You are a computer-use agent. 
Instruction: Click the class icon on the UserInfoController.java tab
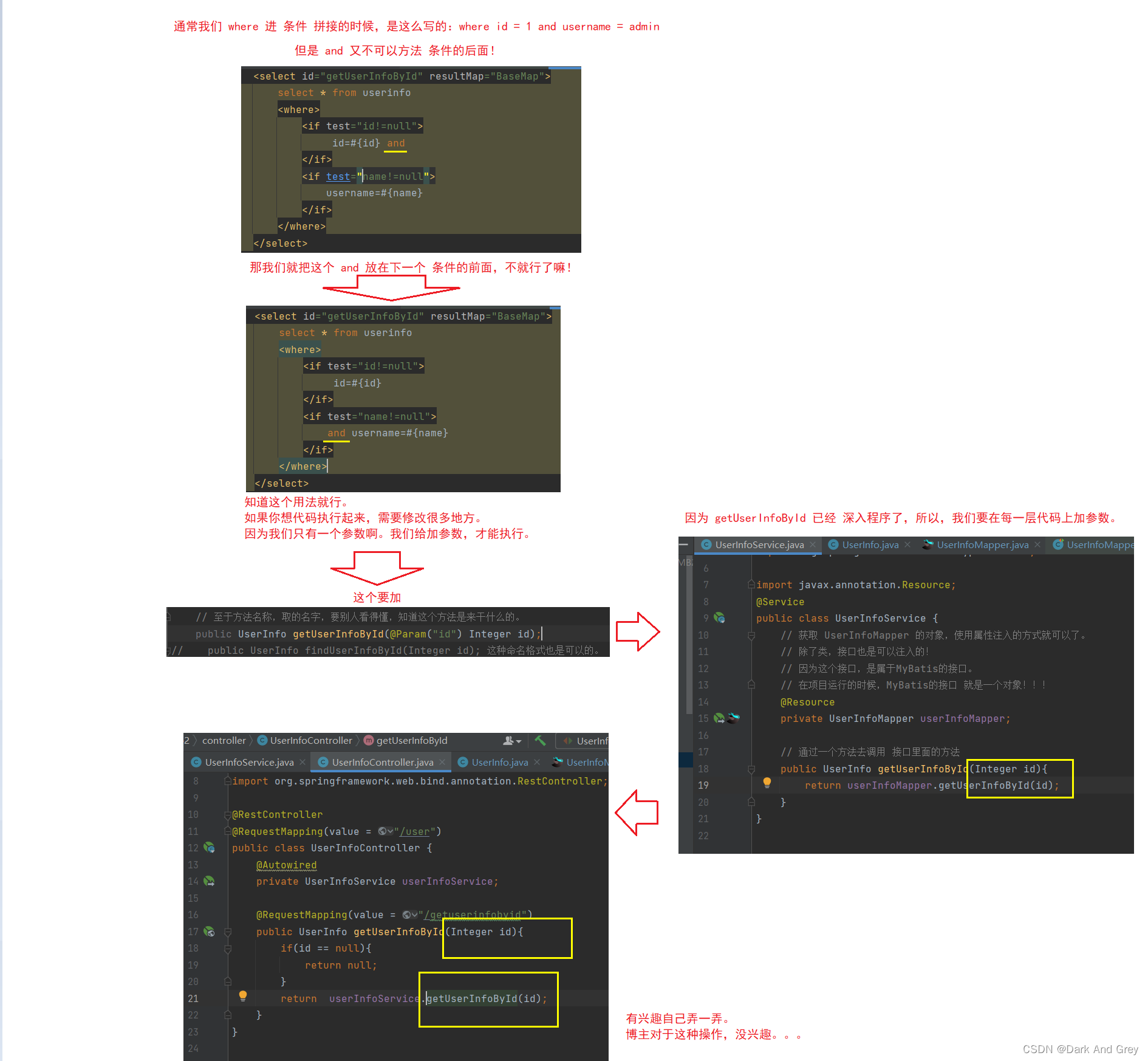coord(323,762)
